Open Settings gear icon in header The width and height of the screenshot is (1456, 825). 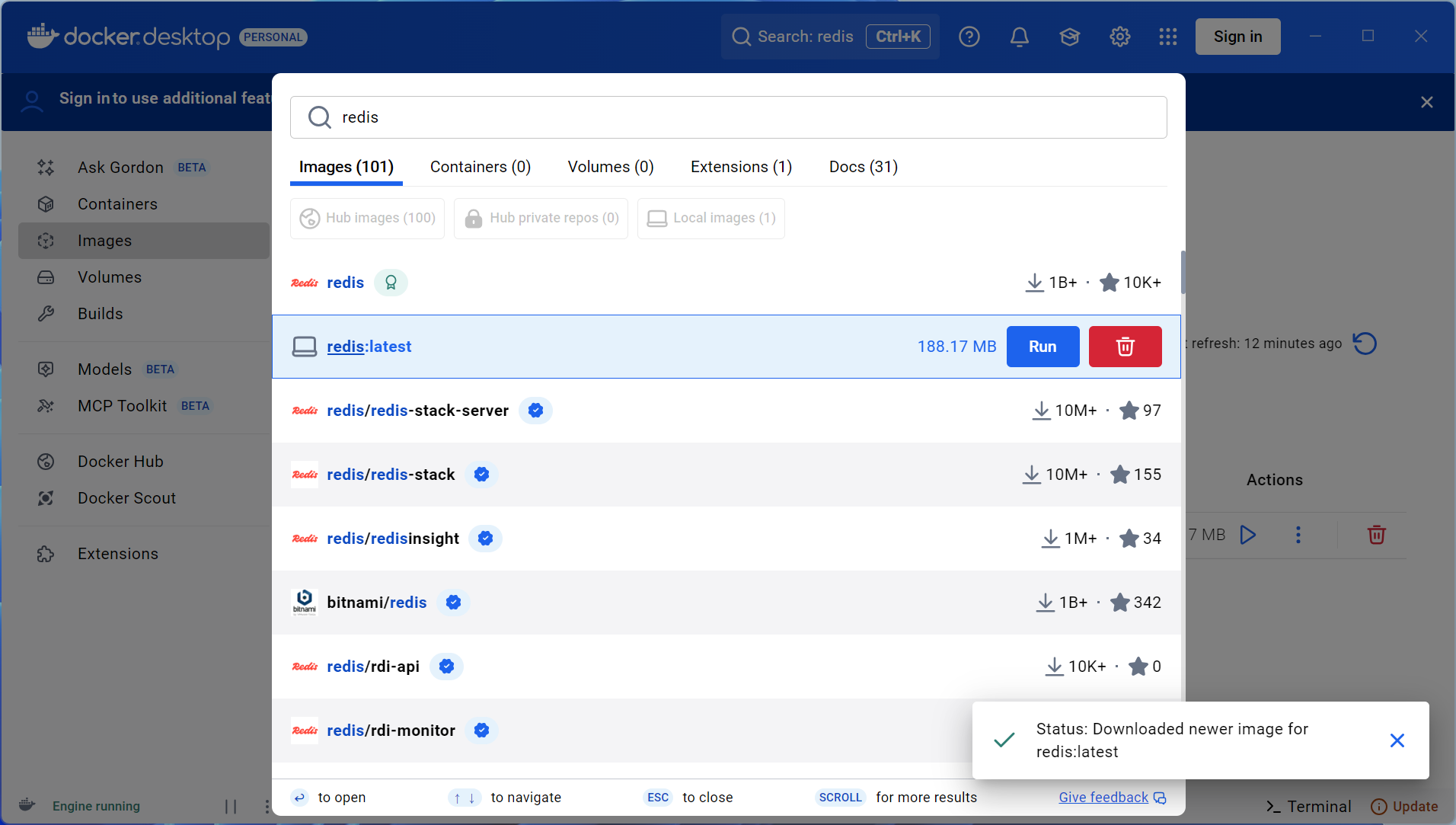click(1120, 37)
